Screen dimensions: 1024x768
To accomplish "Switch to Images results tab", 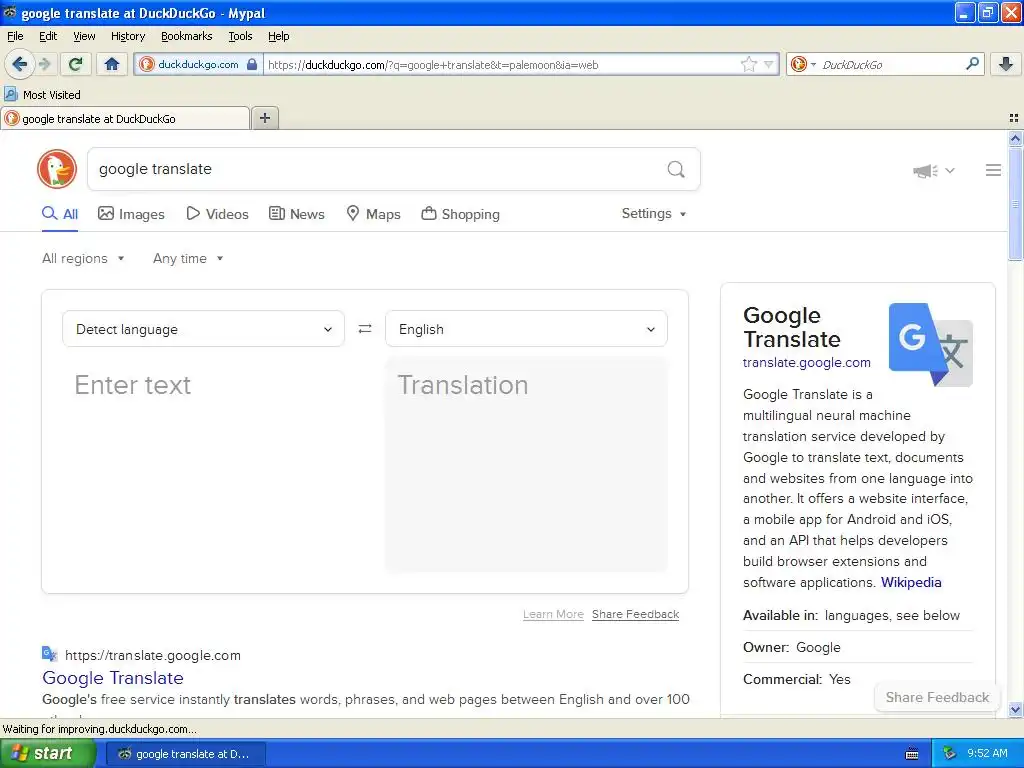I will [x=131, y=214].
